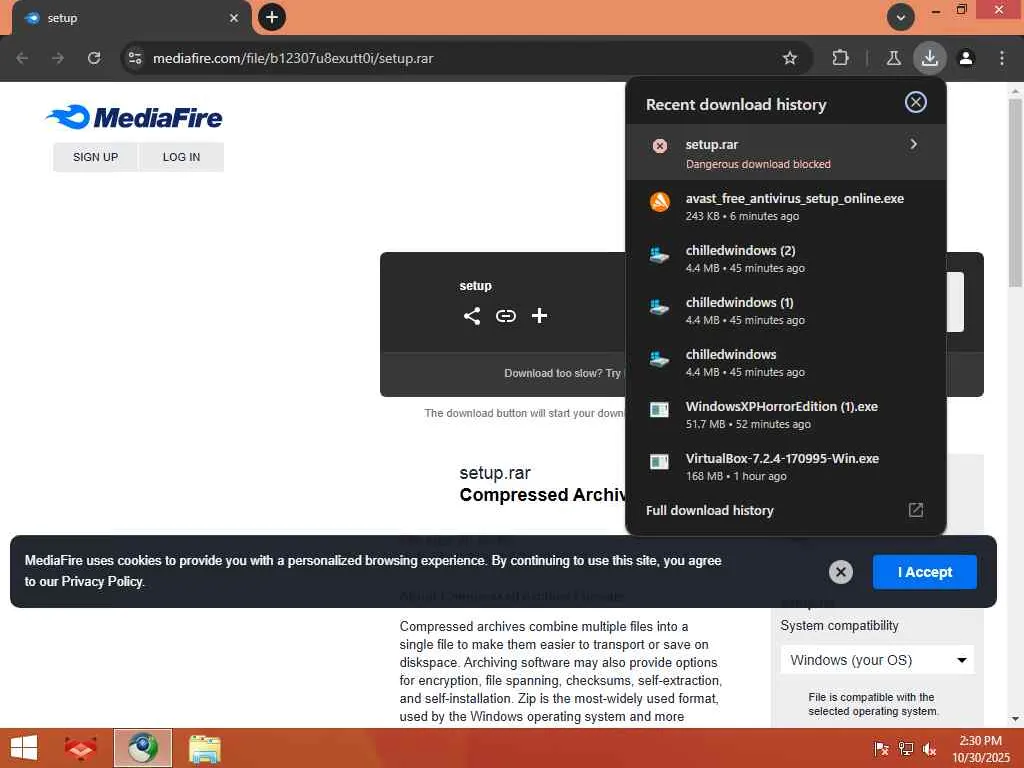
Task: Switch to the setup browser tab
Action: pos(131,18)
